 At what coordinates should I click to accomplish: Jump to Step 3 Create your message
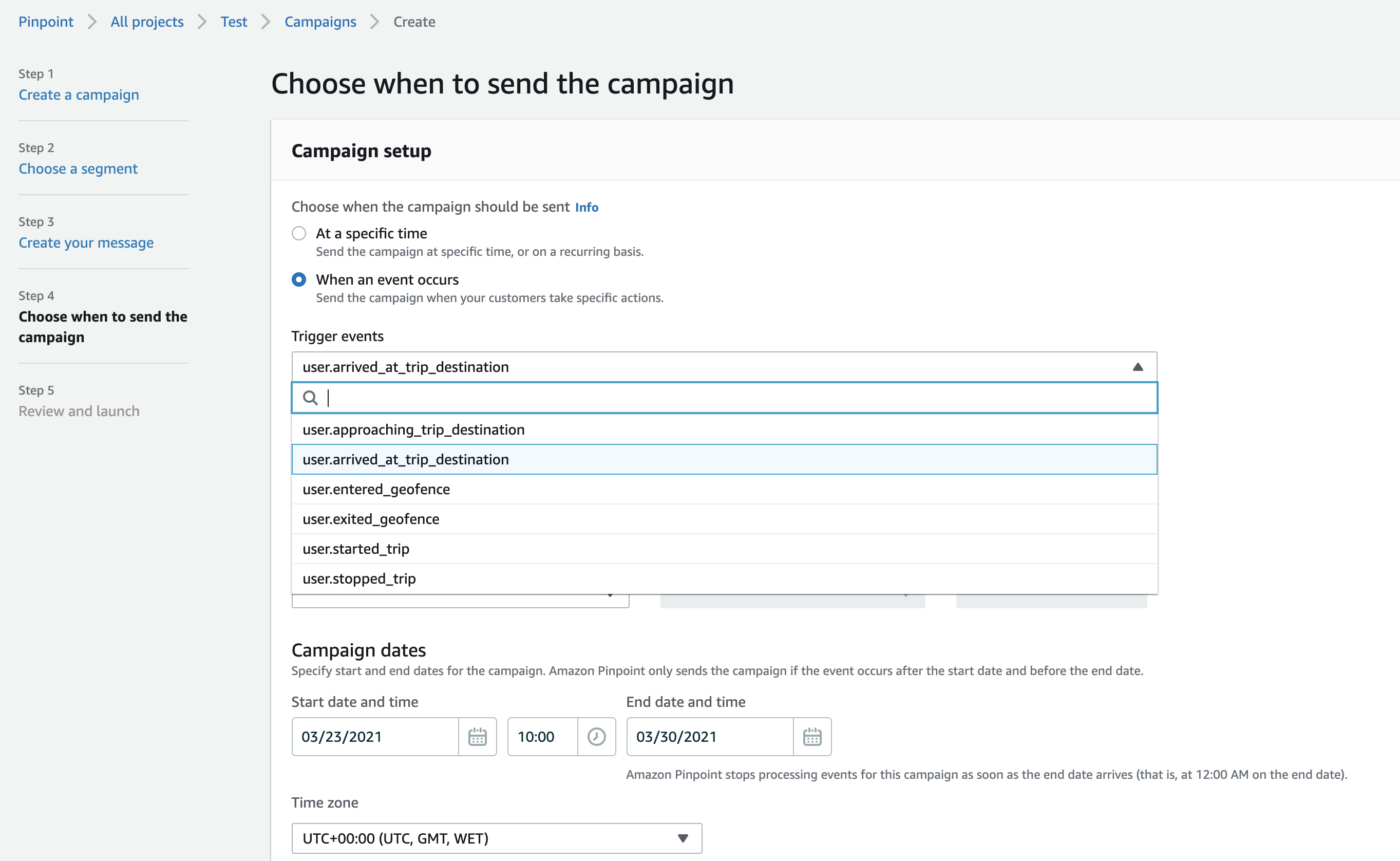point(86,242)
